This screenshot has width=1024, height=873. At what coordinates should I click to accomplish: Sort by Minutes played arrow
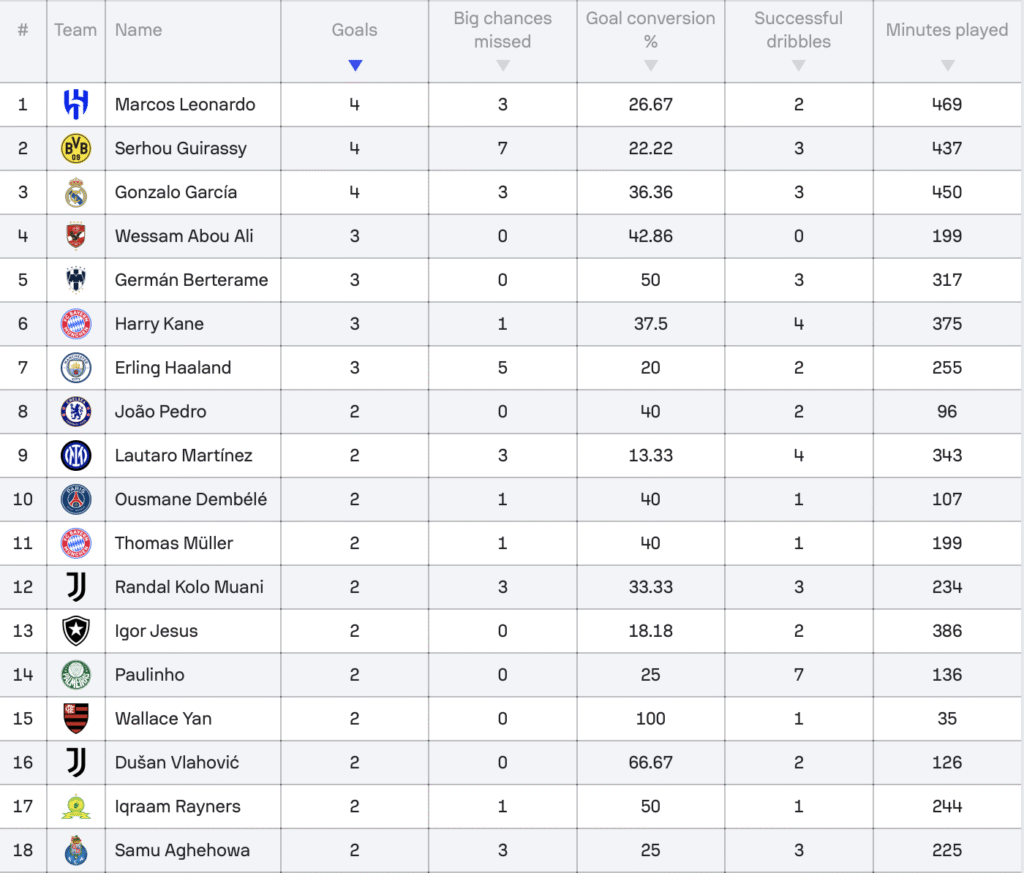(x=948, y=65)
